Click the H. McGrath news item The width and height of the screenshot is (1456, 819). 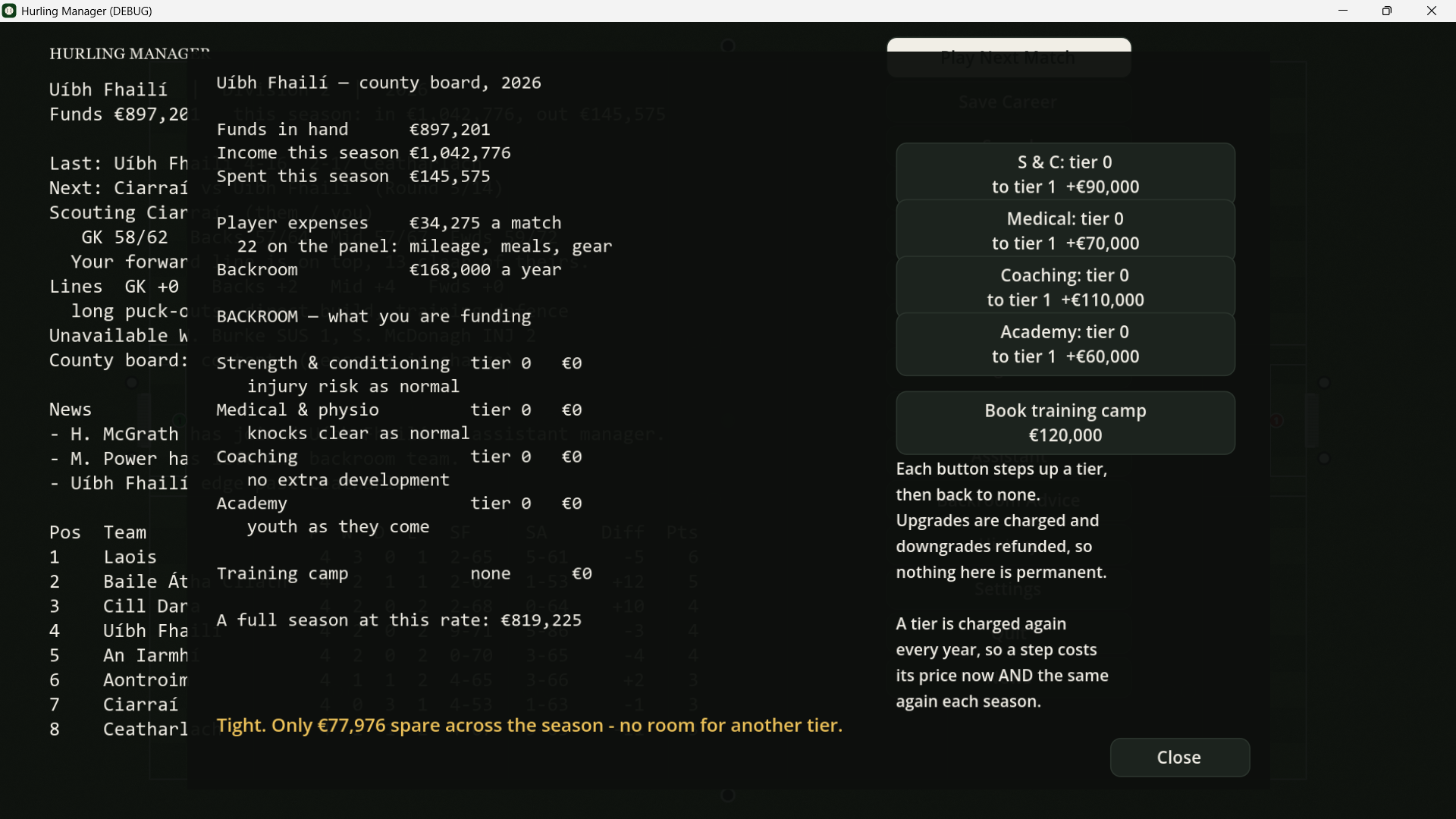[118, 435]
